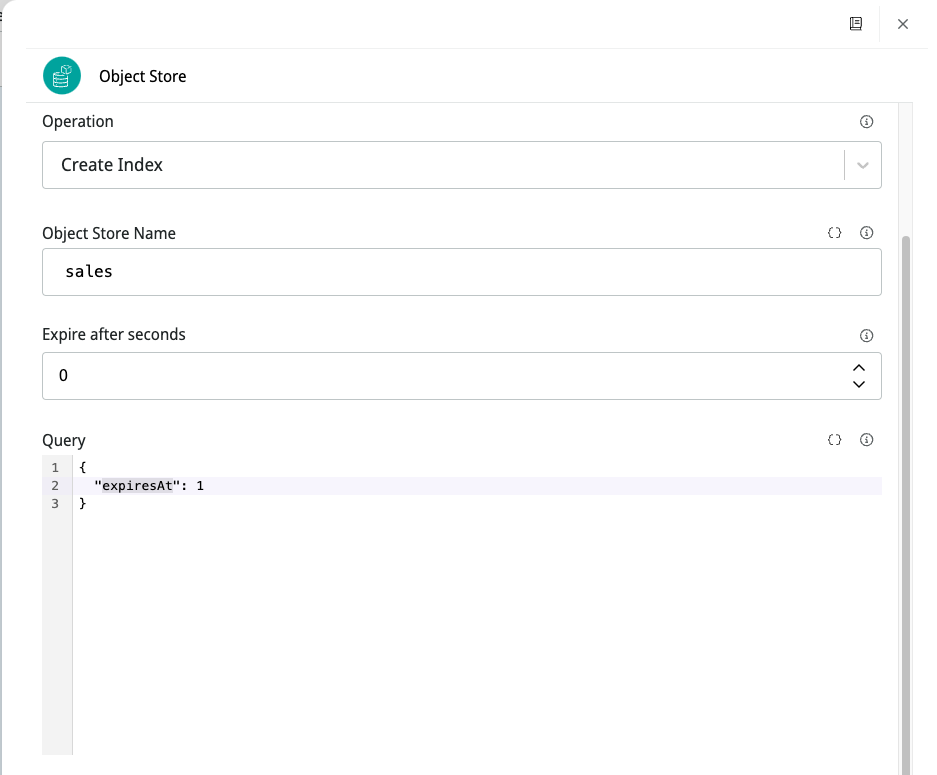Show info for Object Store Name
937x775 pixels.
coord(867,233)
